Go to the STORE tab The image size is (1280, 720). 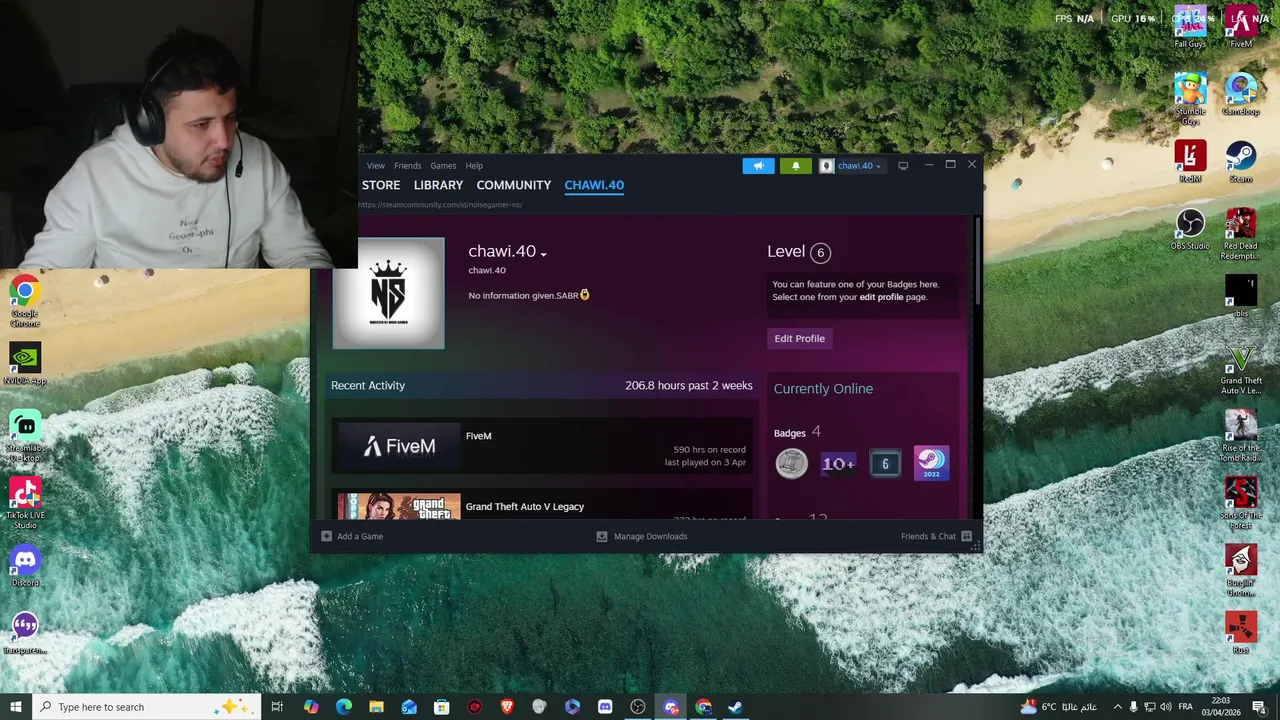(x=381, y=185)
